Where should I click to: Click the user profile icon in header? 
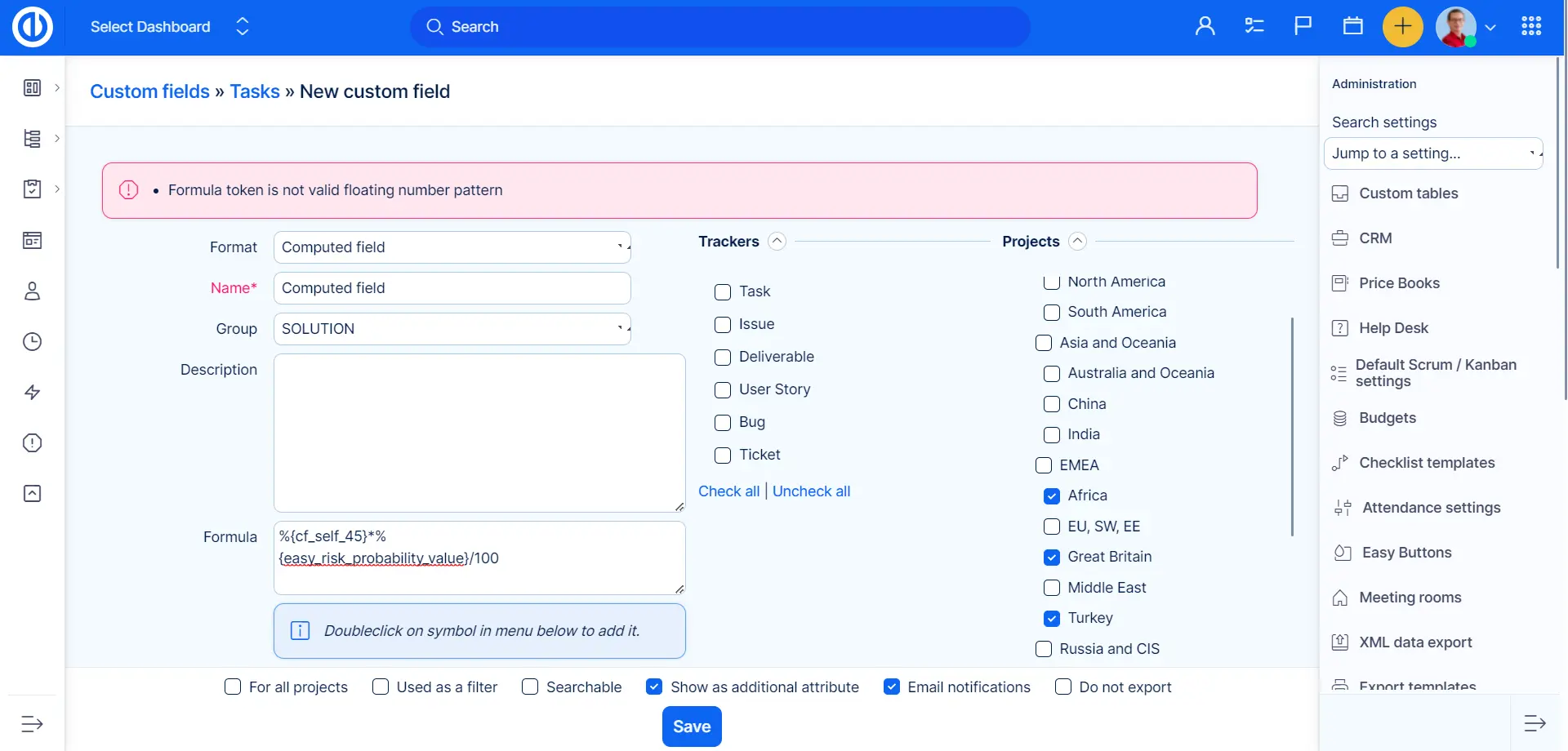point(1205,27)
